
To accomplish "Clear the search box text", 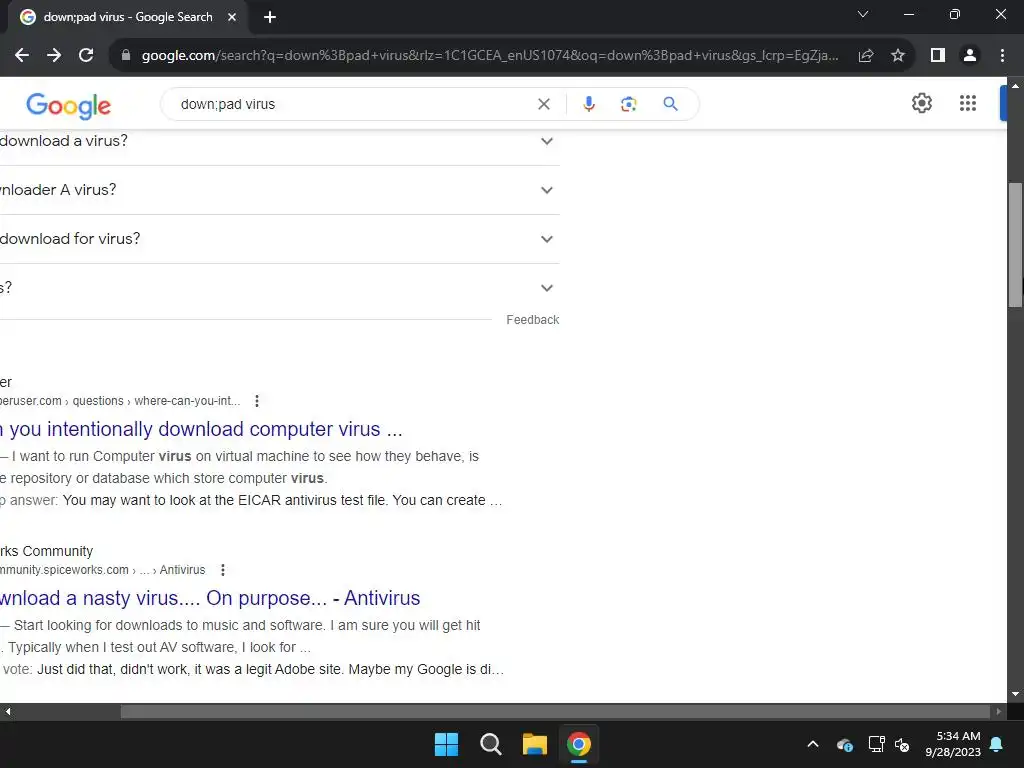I will (543, 104).
